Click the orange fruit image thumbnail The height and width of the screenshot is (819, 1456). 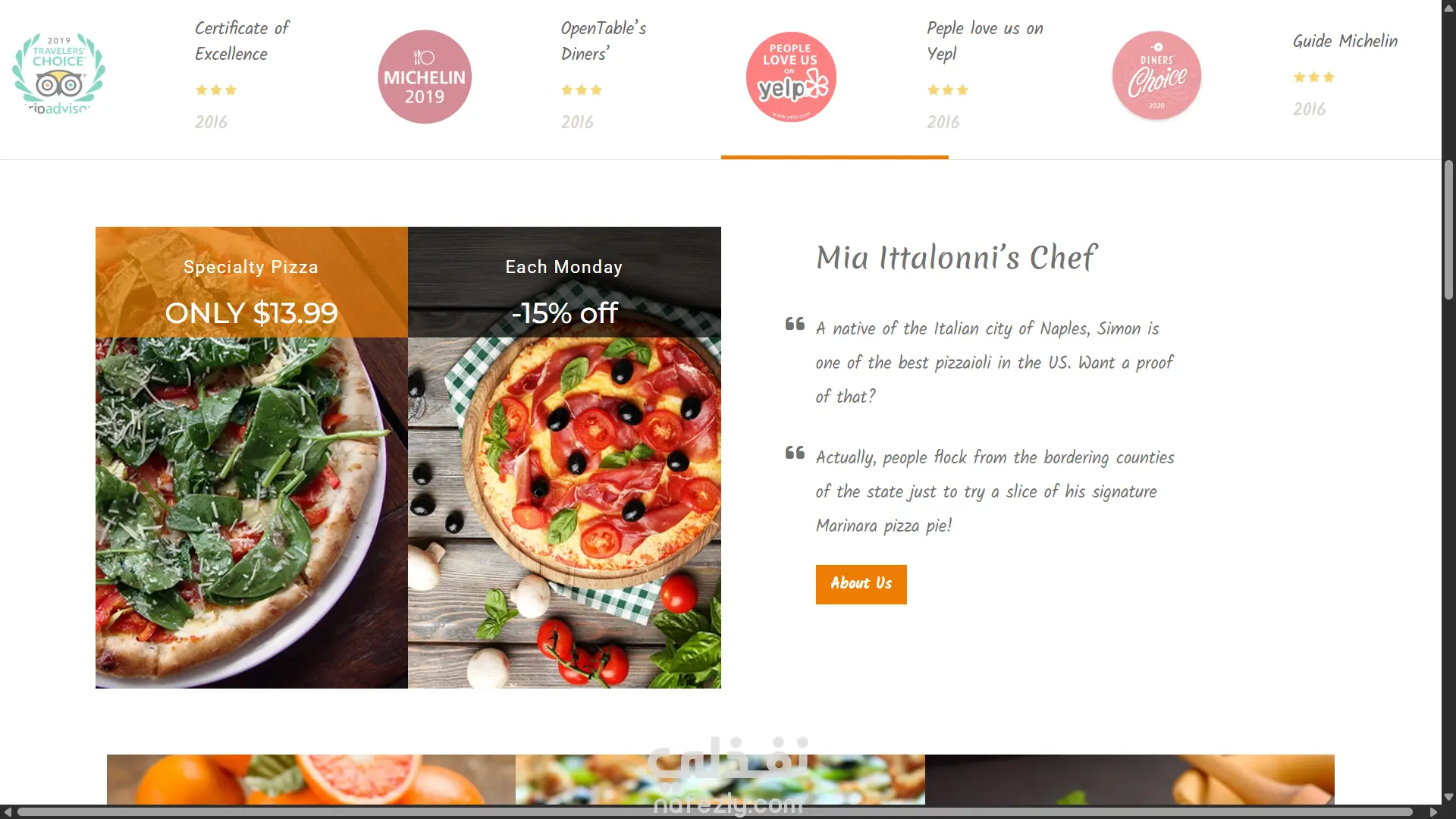[311, 779]
